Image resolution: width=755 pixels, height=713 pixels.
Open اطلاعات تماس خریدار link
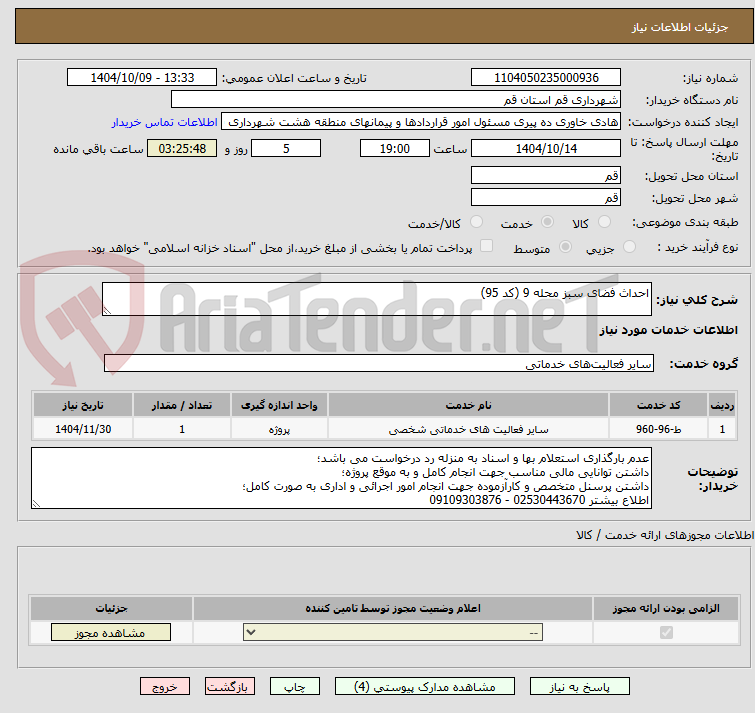tap(165, 122)
